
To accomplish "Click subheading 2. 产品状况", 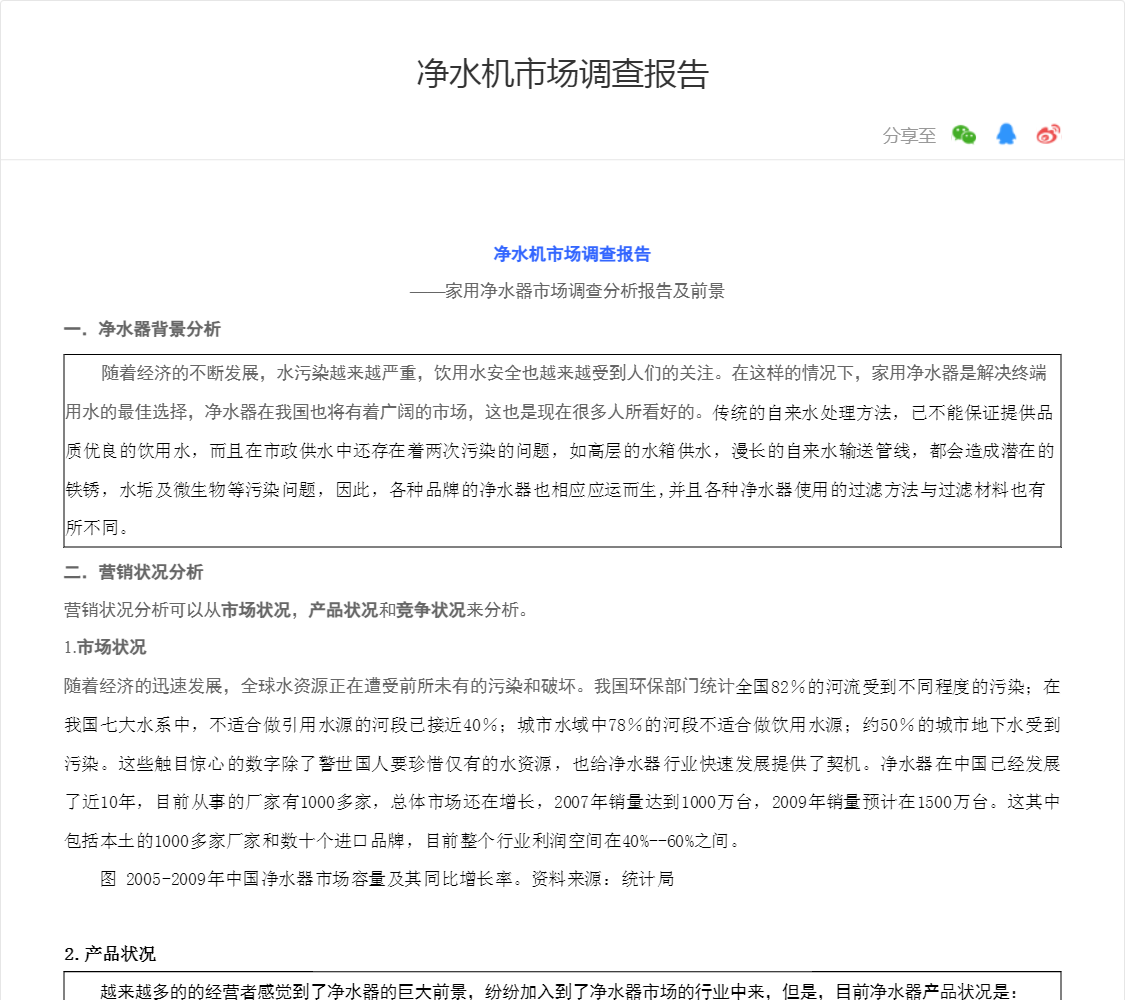I will (x=110, y=954).
